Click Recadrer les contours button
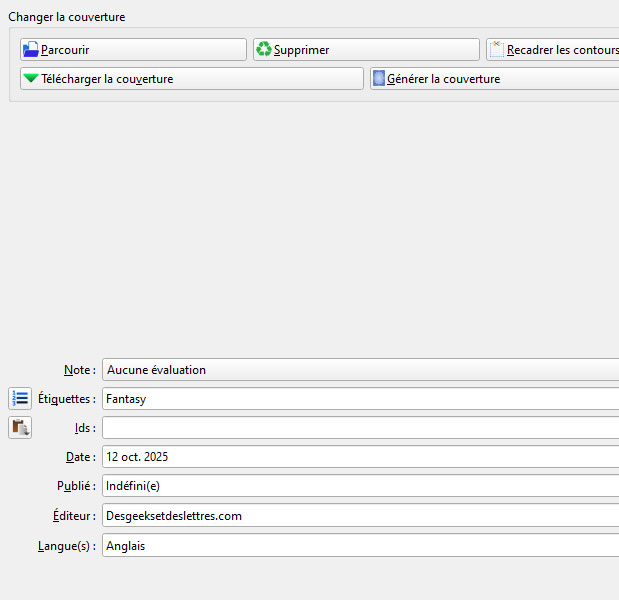The height and width of the screenshot is (600, 619). click(x=553, y=50)
